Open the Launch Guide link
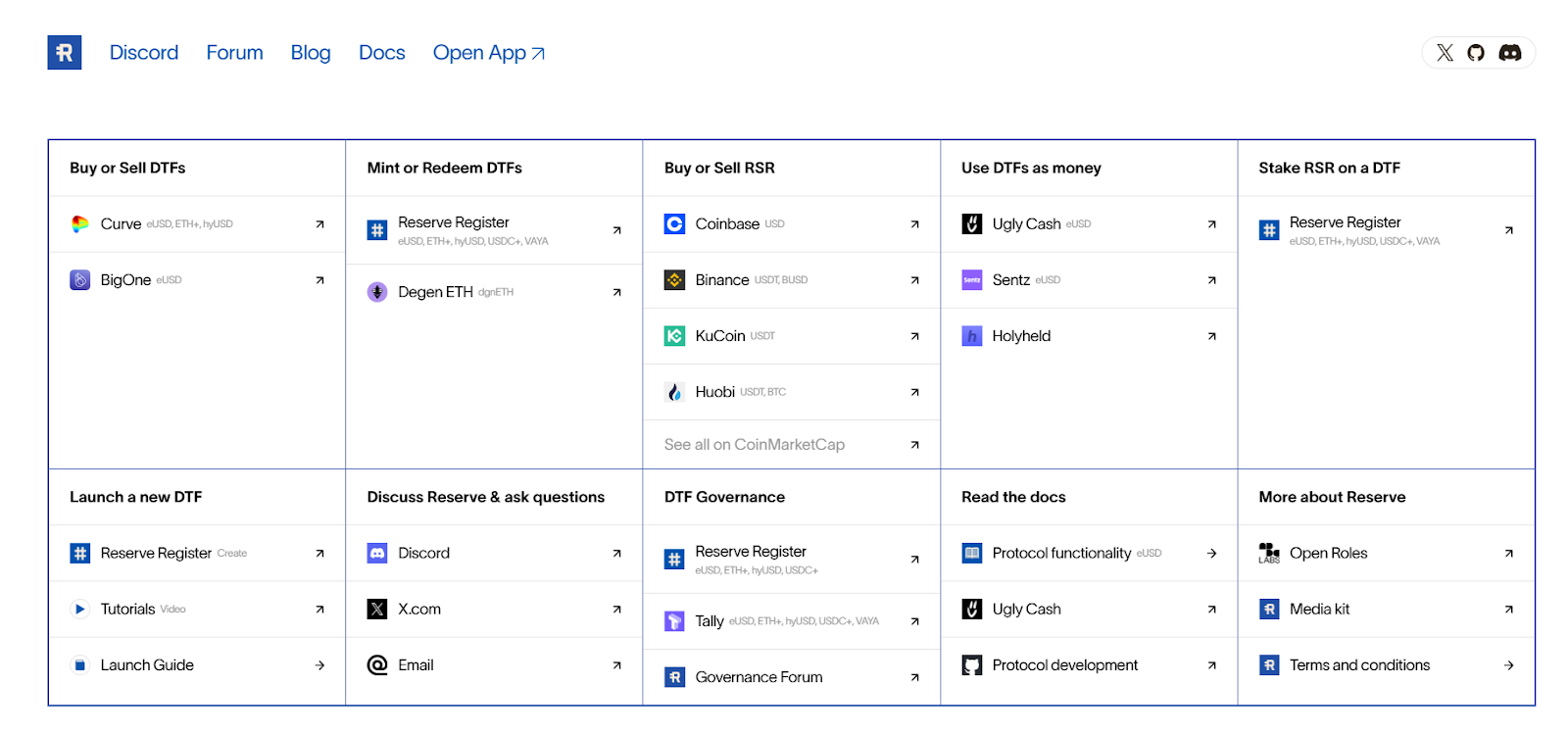1568x734 pixels. 197,665
